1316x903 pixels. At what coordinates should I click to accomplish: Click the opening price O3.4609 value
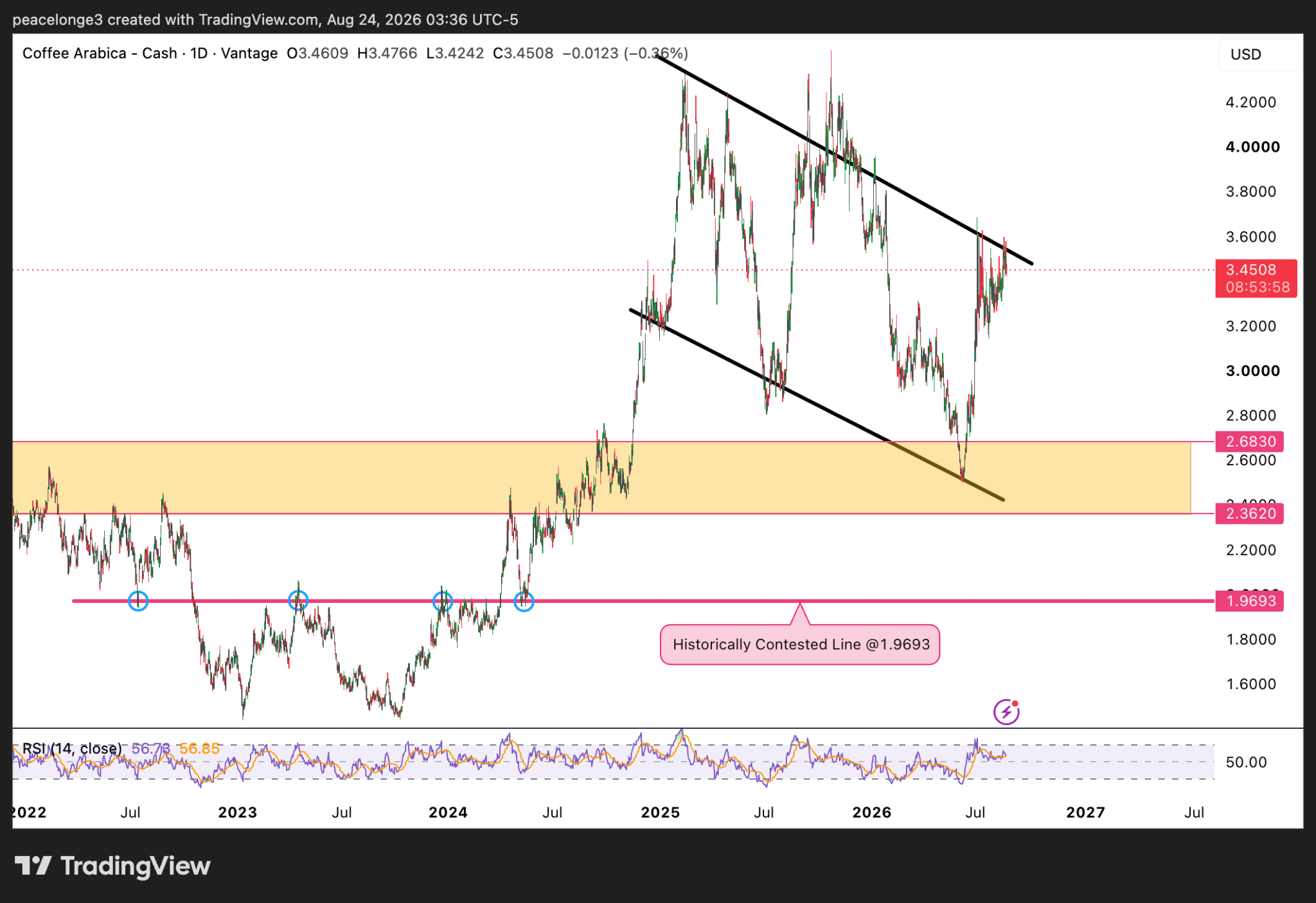317,53
